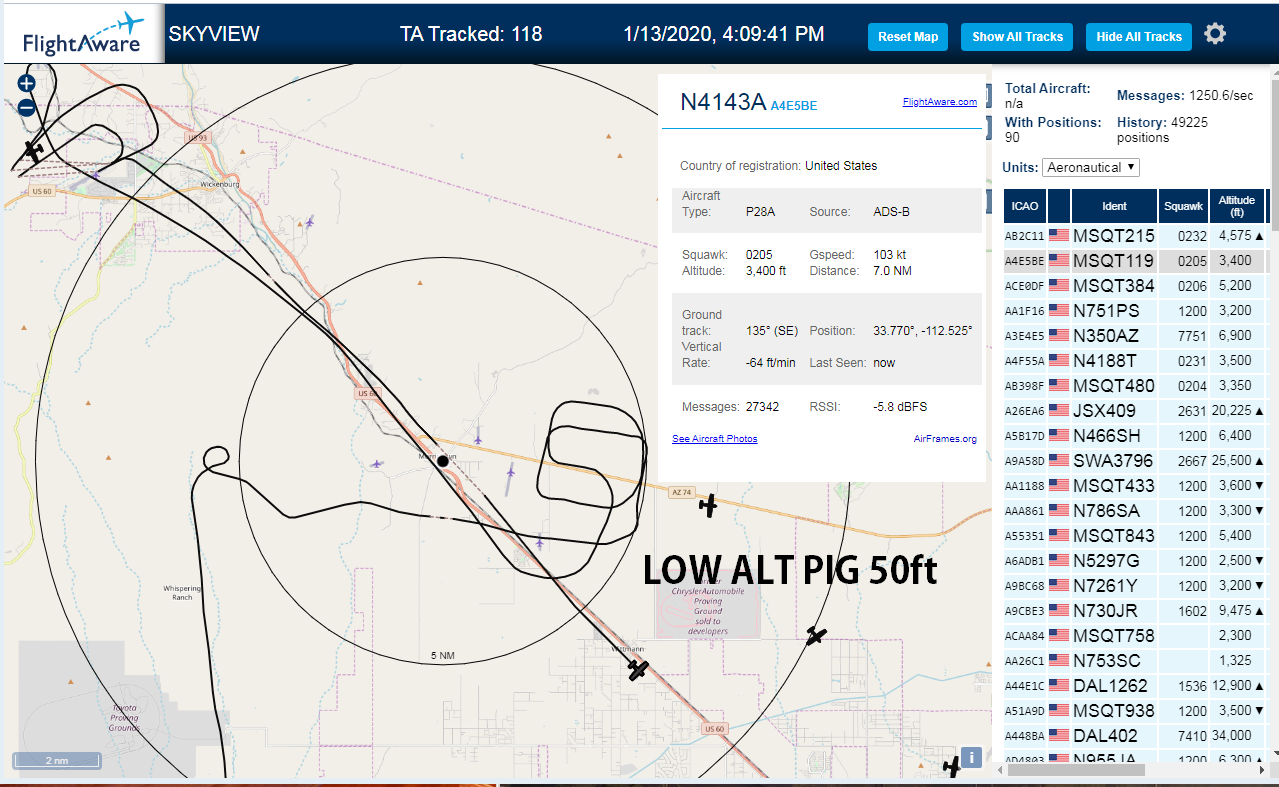
Task: Select the MSQT384 aircraft row
Action: (1136, 286)
